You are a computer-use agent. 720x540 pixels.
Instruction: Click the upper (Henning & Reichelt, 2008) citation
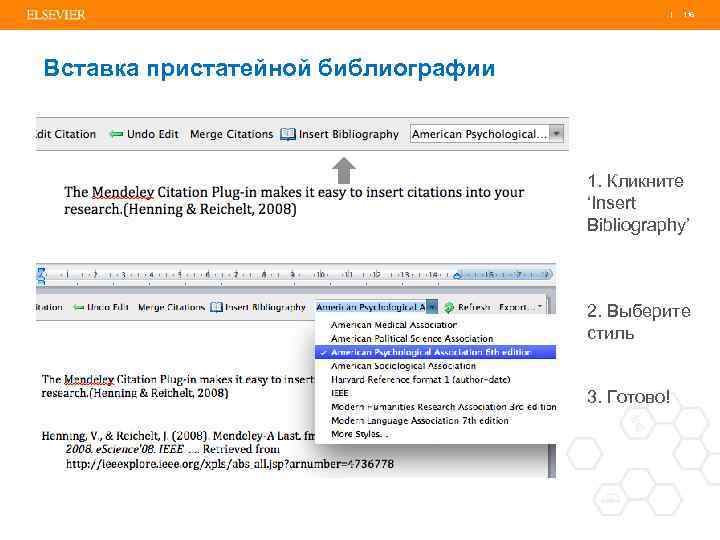click(210, 209)
